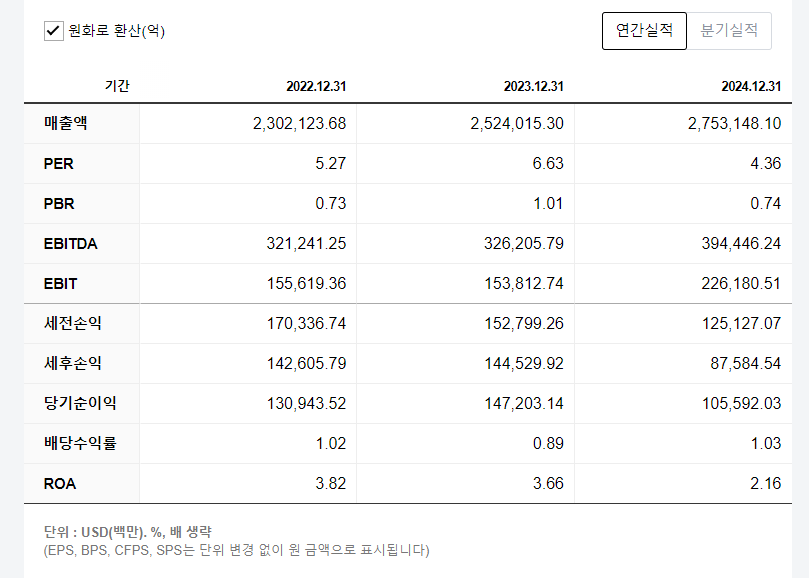The image size is (809, 578).
Task: Select the 세후손익 row label
Action: (73, 363)
